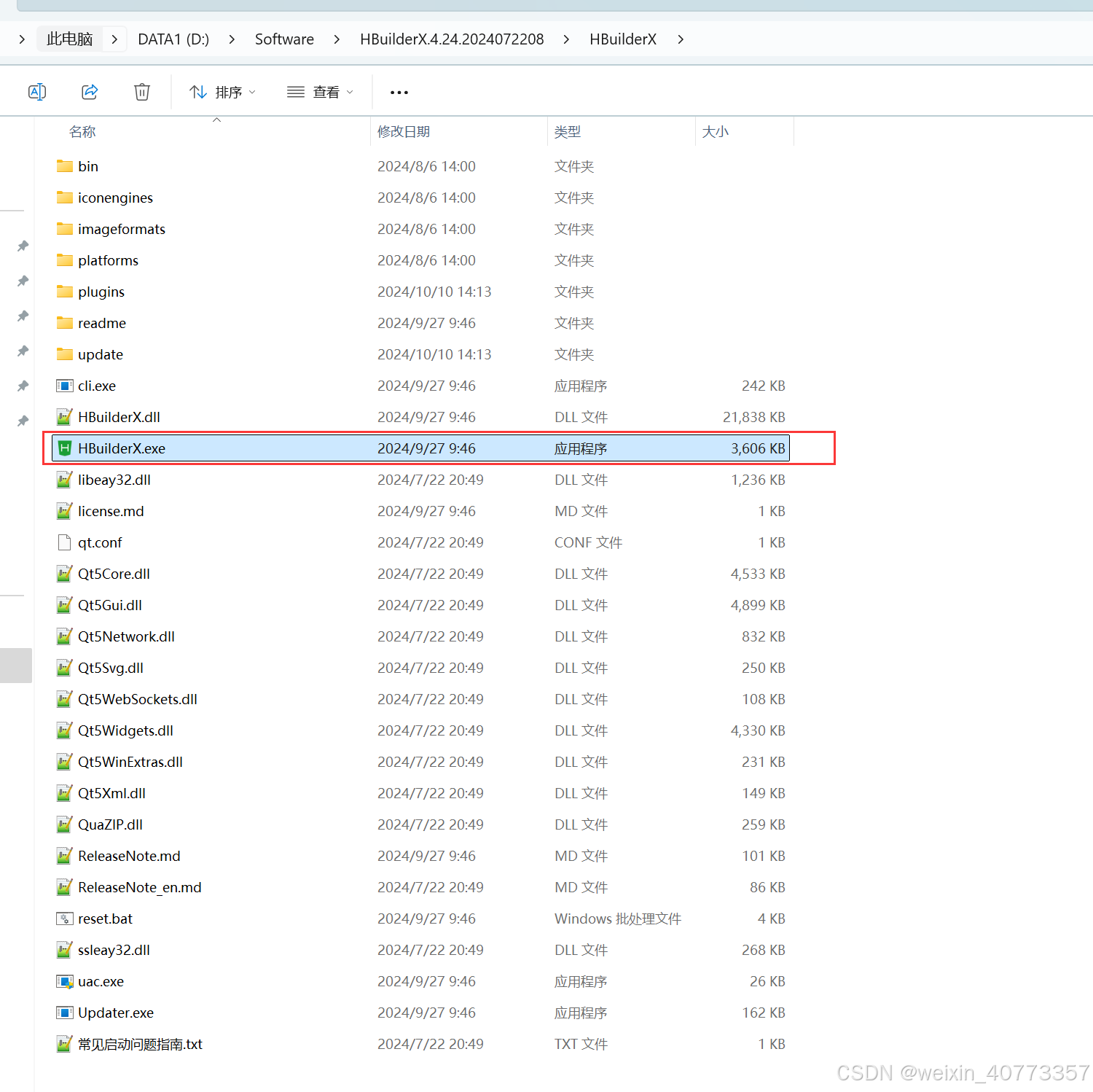The height and width of the screenshot is (1092, 1093).
Task: Select the readme folder icon
Action: tap(65, 323)
